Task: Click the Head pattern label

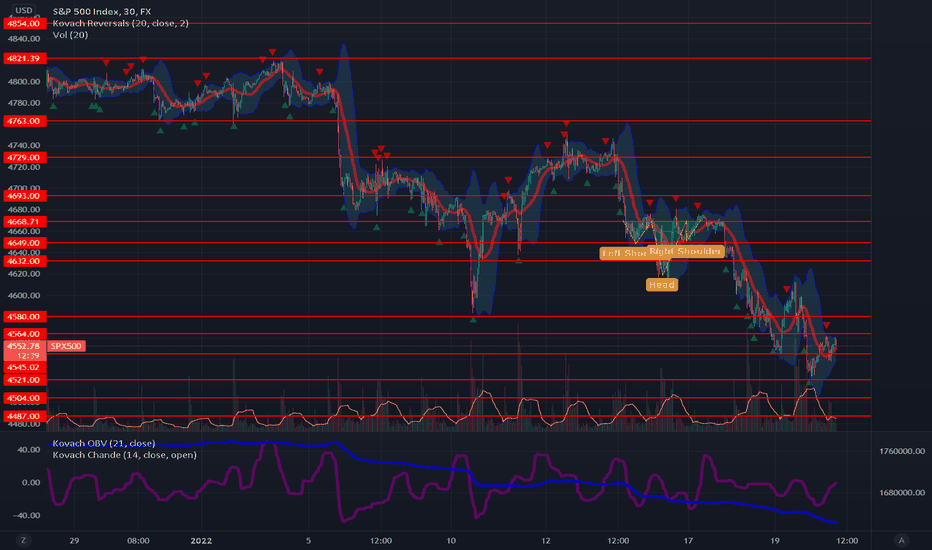Action: click(x=662, y=285)
